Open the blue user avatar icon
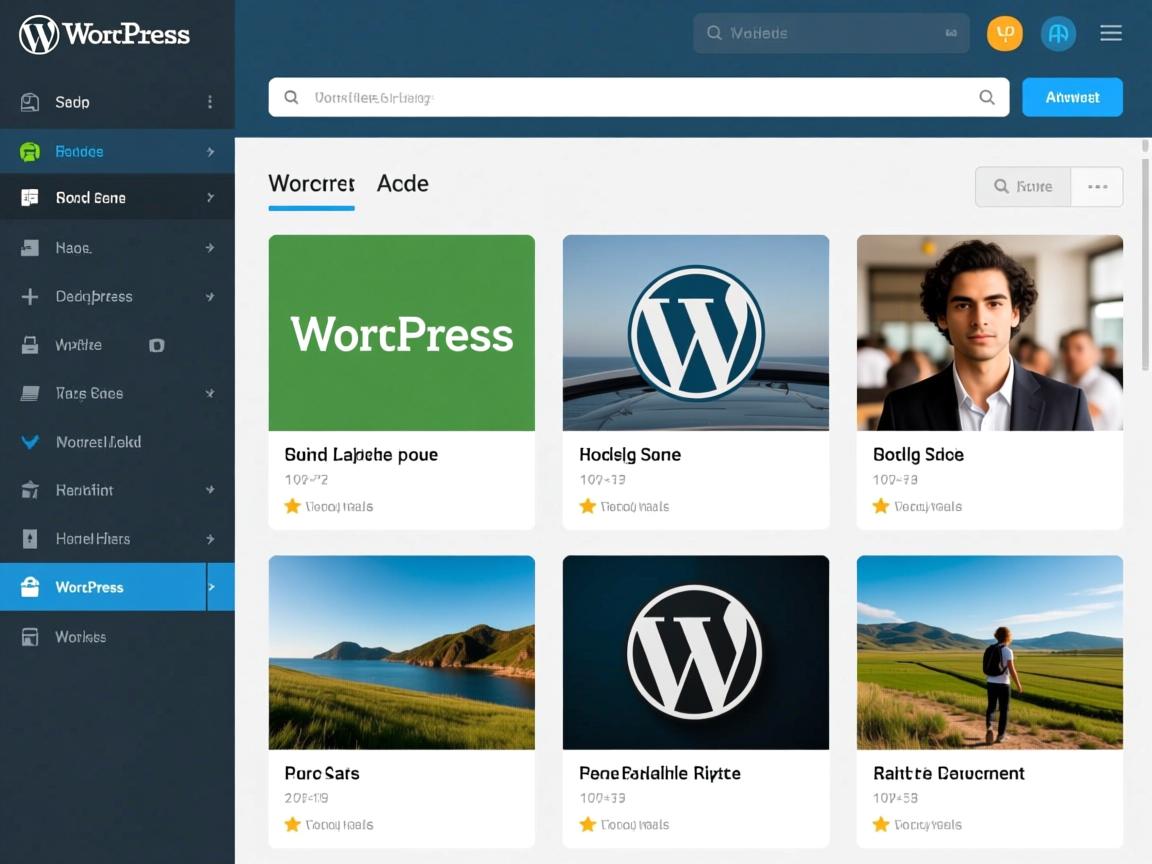This screenshot has height=864, width=1152. click(x=1058, y=33)
